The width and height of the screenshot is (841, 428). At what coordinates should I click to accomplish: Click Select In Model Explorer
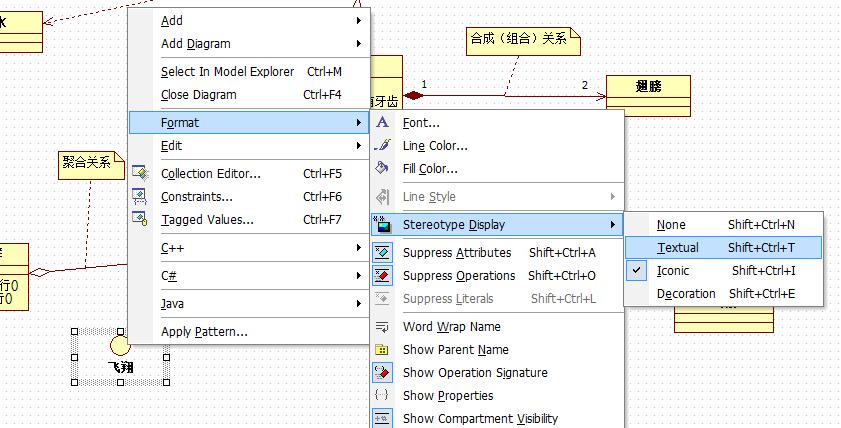(249, 71)
